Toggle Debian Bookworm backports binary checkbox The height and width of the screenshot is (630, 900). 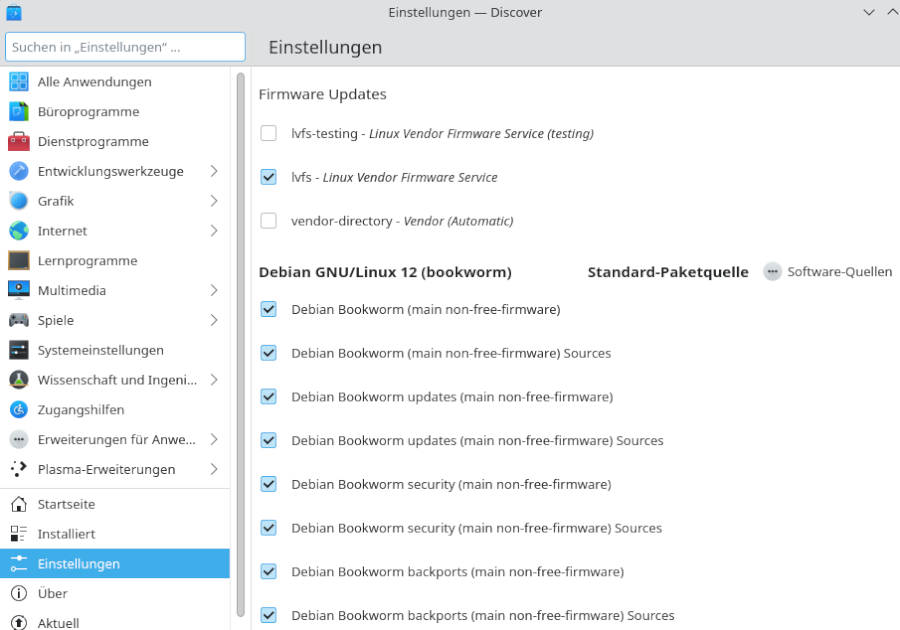click(x=269, y=571)
